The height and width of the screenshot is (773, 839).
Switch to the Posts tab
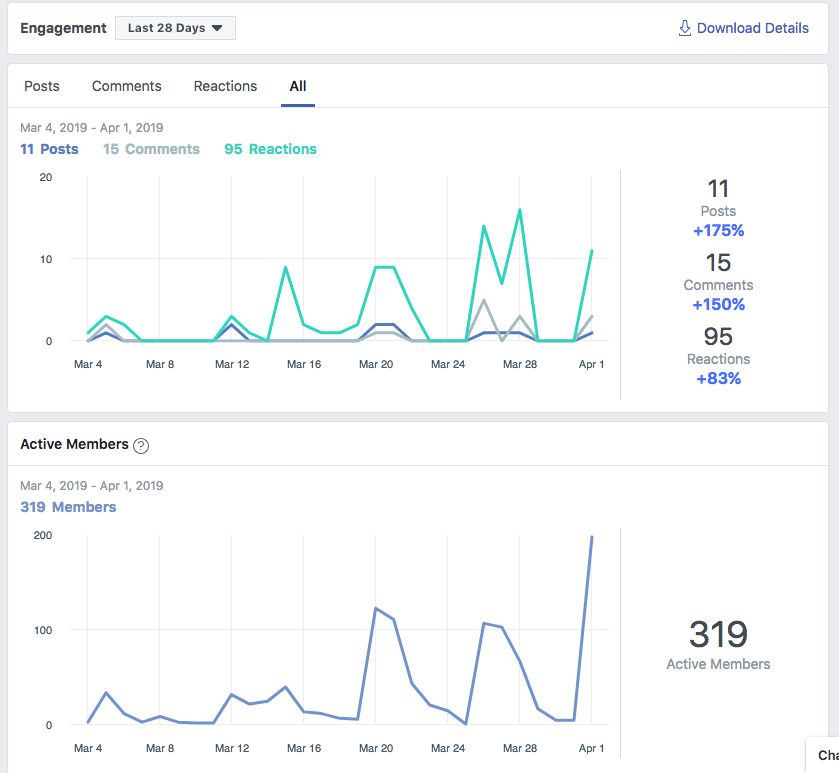(42, 86)
